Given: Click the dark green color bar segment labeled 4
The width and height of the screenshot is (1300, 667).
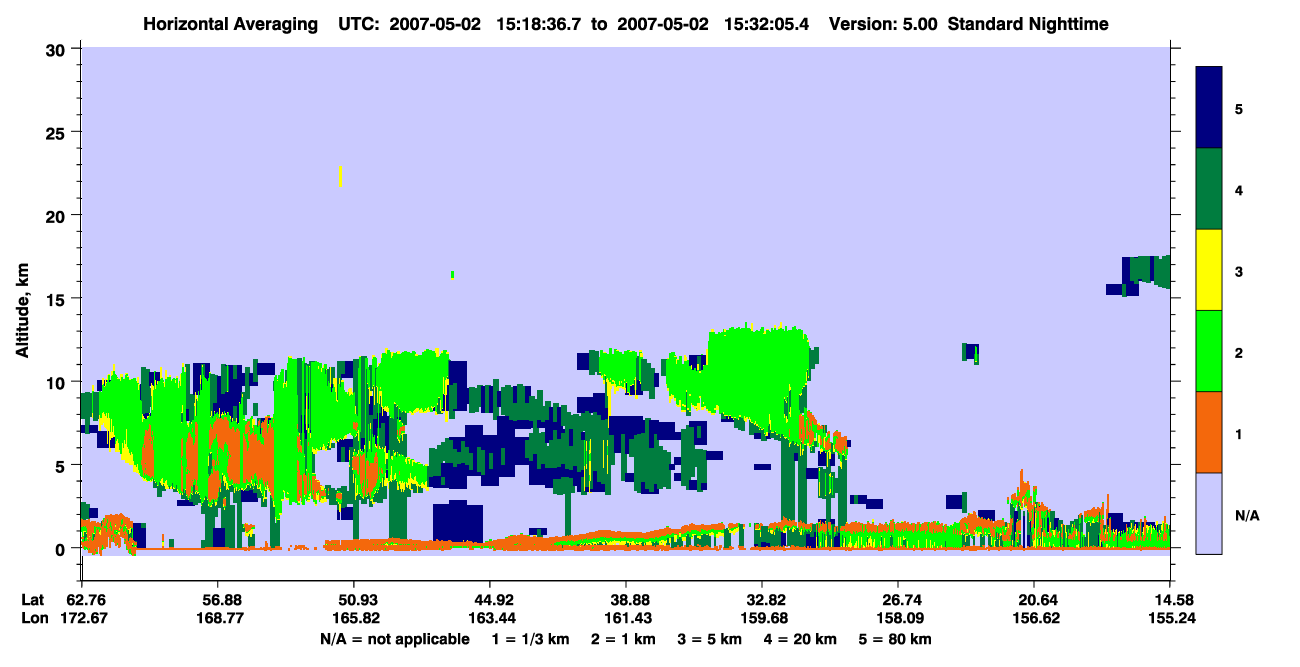Looking at the screenshot, I should [x=1209, y=189].
